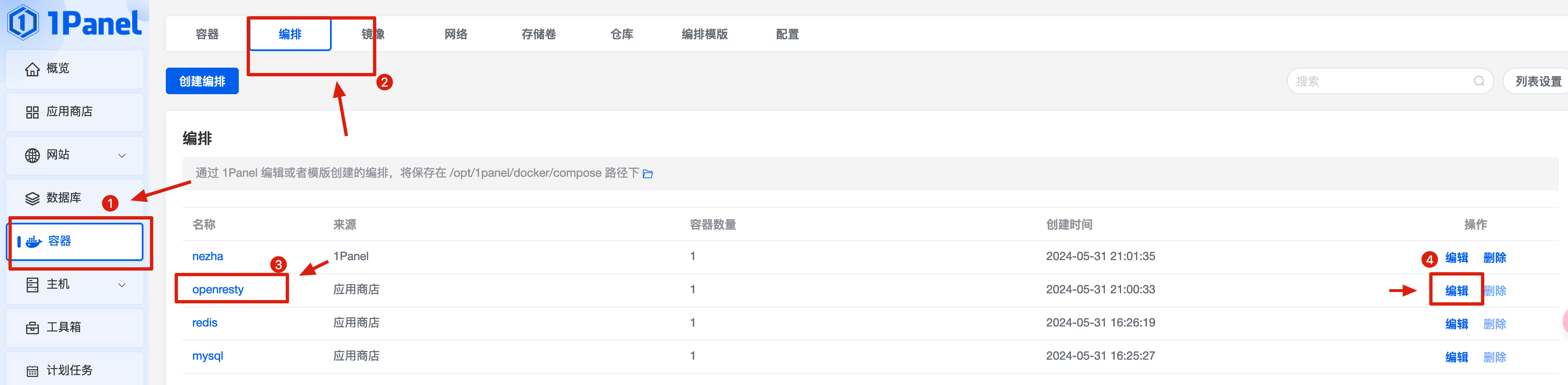Expand the 主机 submenu chevron
The image size is (1568, 385).
coord(122,285)
